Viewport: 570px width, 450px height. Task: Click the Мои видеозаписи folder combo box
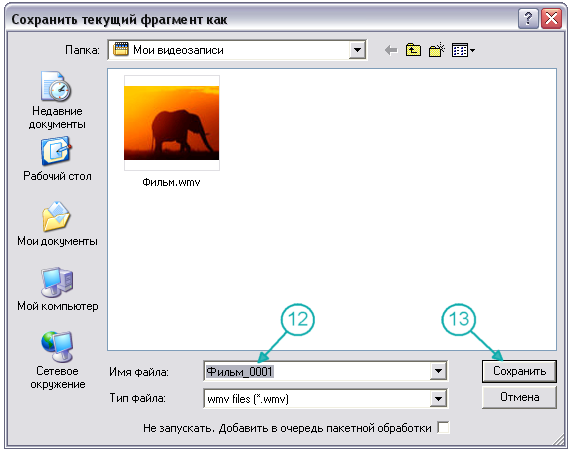click(237, 50)
